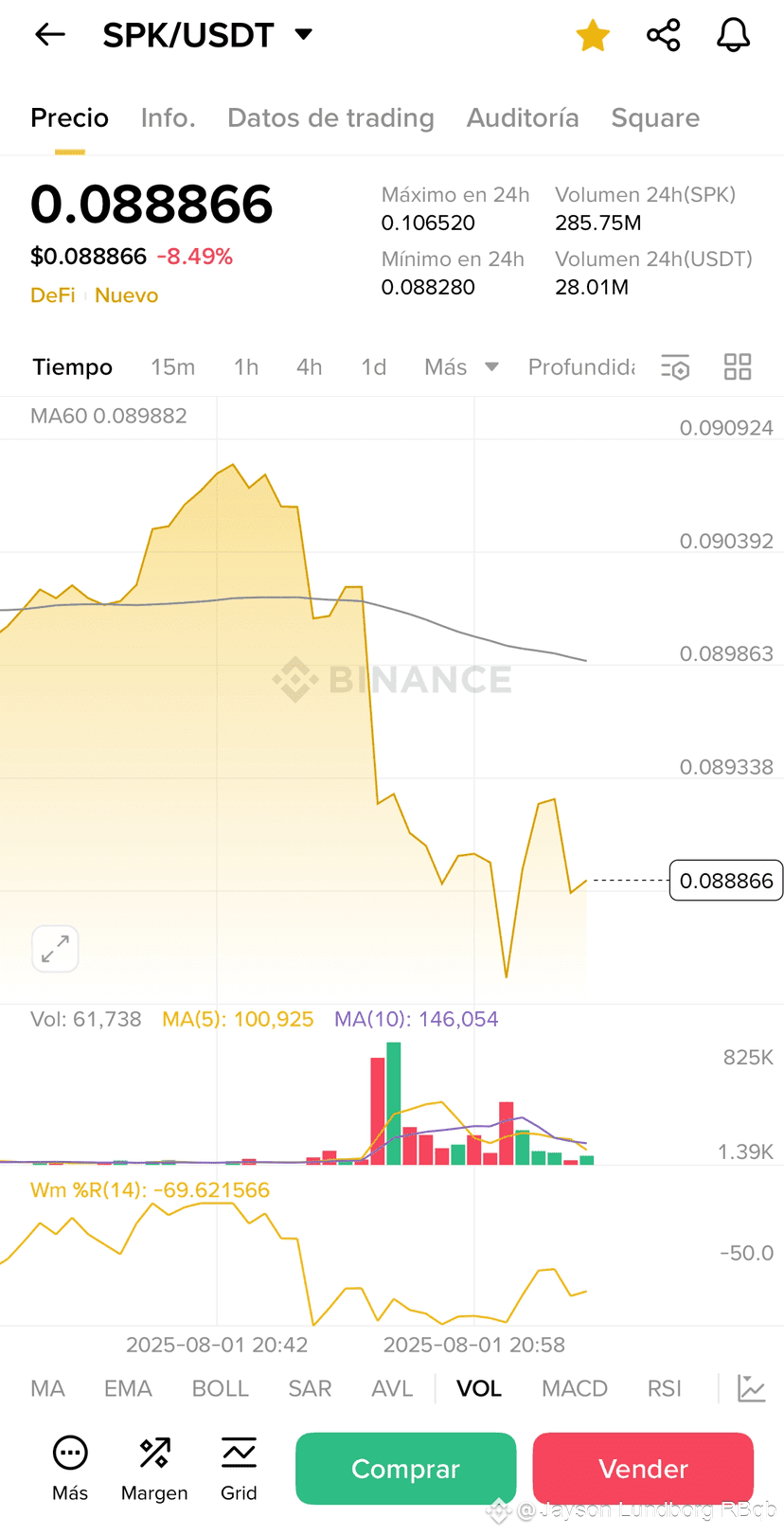Screen dimensions: 784x1535
Task: Toggle the MACD indicator
Action: (x=575, y=1388)
